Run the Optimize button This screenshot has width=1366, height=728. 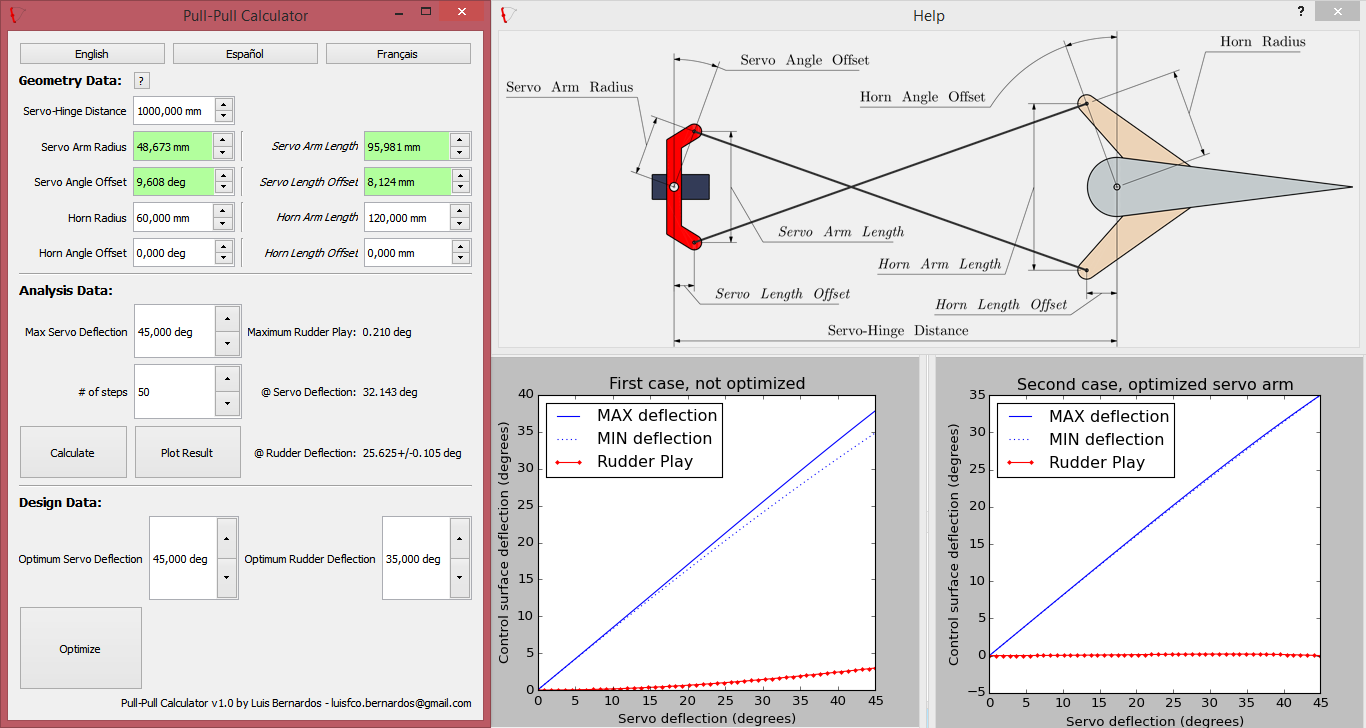pyautogui.click(x=80, y=649)
